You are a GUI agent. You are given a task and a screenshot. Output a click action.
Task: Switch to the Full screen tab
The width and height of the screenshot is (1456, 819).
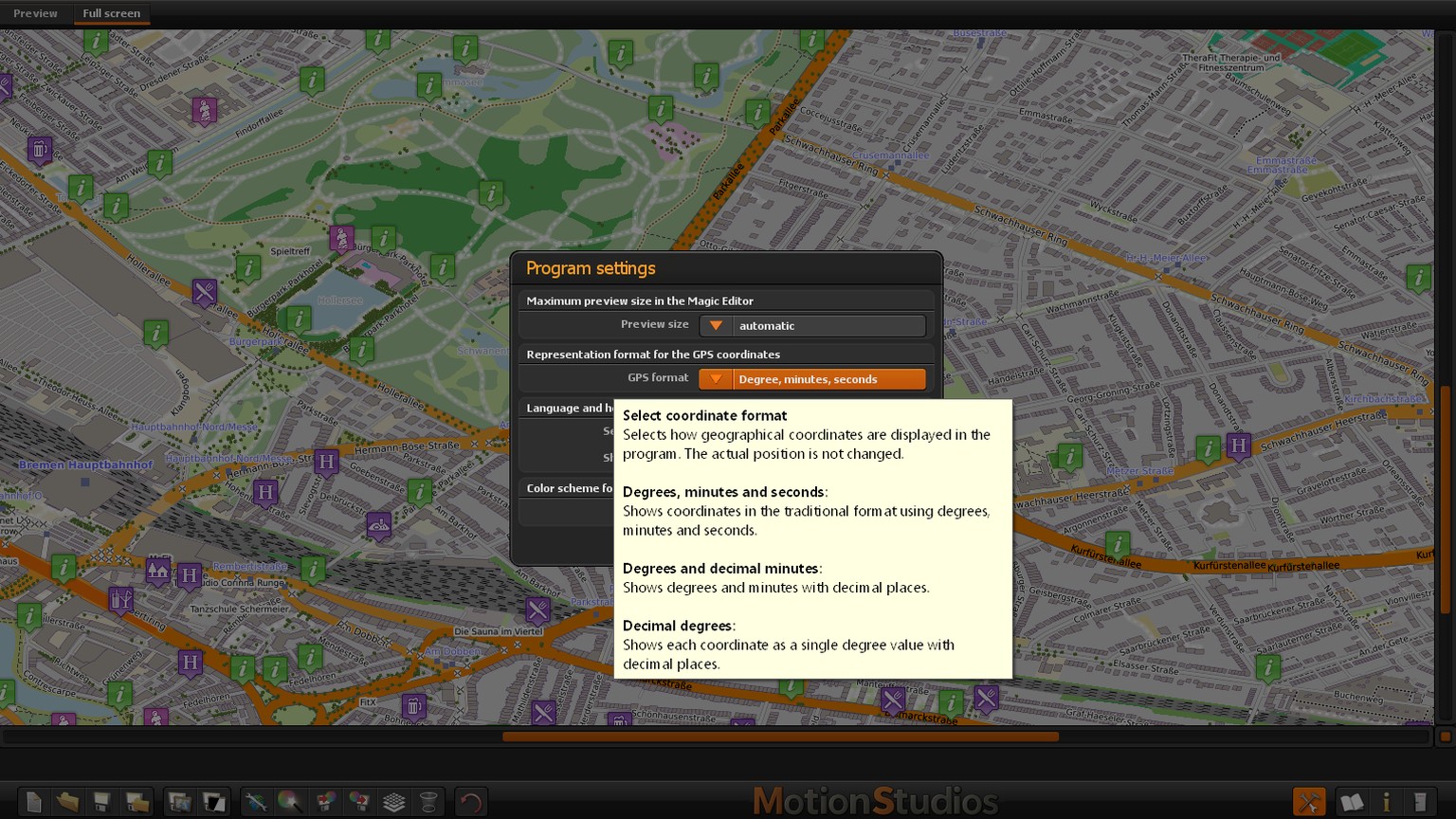(111, 13)
